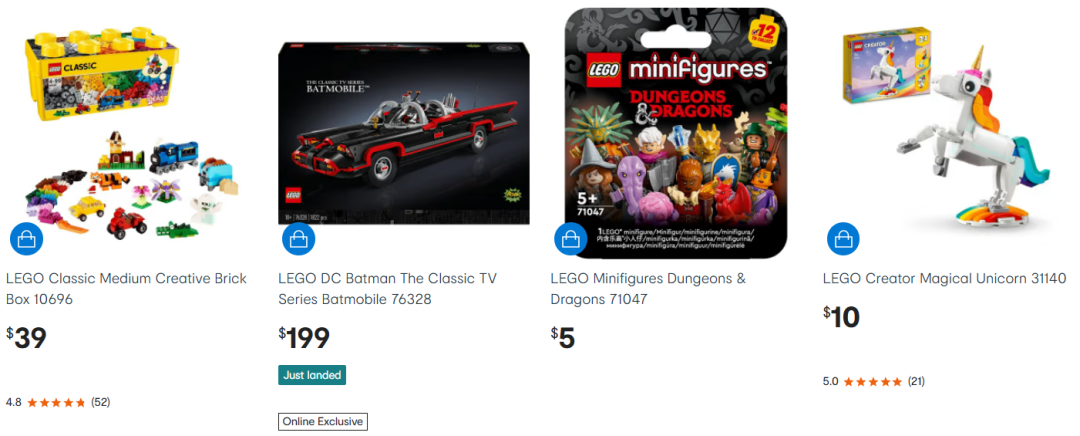This screenshot has width=1080, height=436.
Task: Click the Just landed badge
Action: click(312, 375)
